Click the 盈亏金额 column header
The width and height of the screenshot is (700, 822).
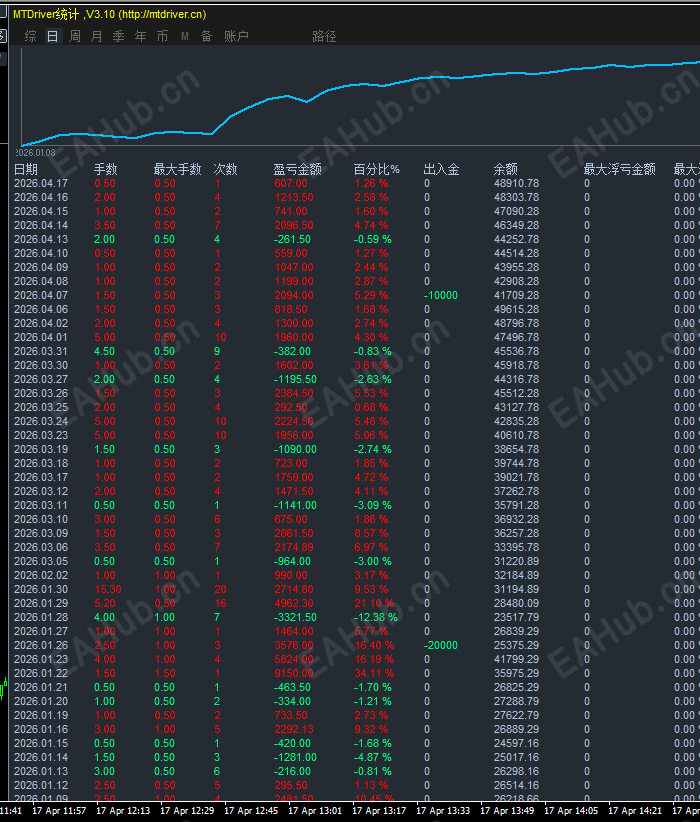click(297, 169)
